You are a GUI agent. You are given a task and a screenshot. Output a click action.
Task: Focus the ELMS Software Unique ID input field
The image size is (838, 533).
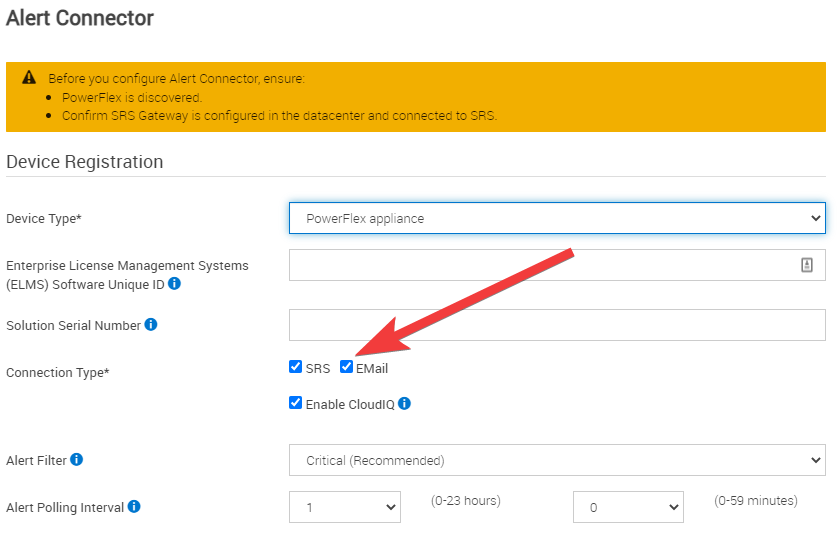557,265
